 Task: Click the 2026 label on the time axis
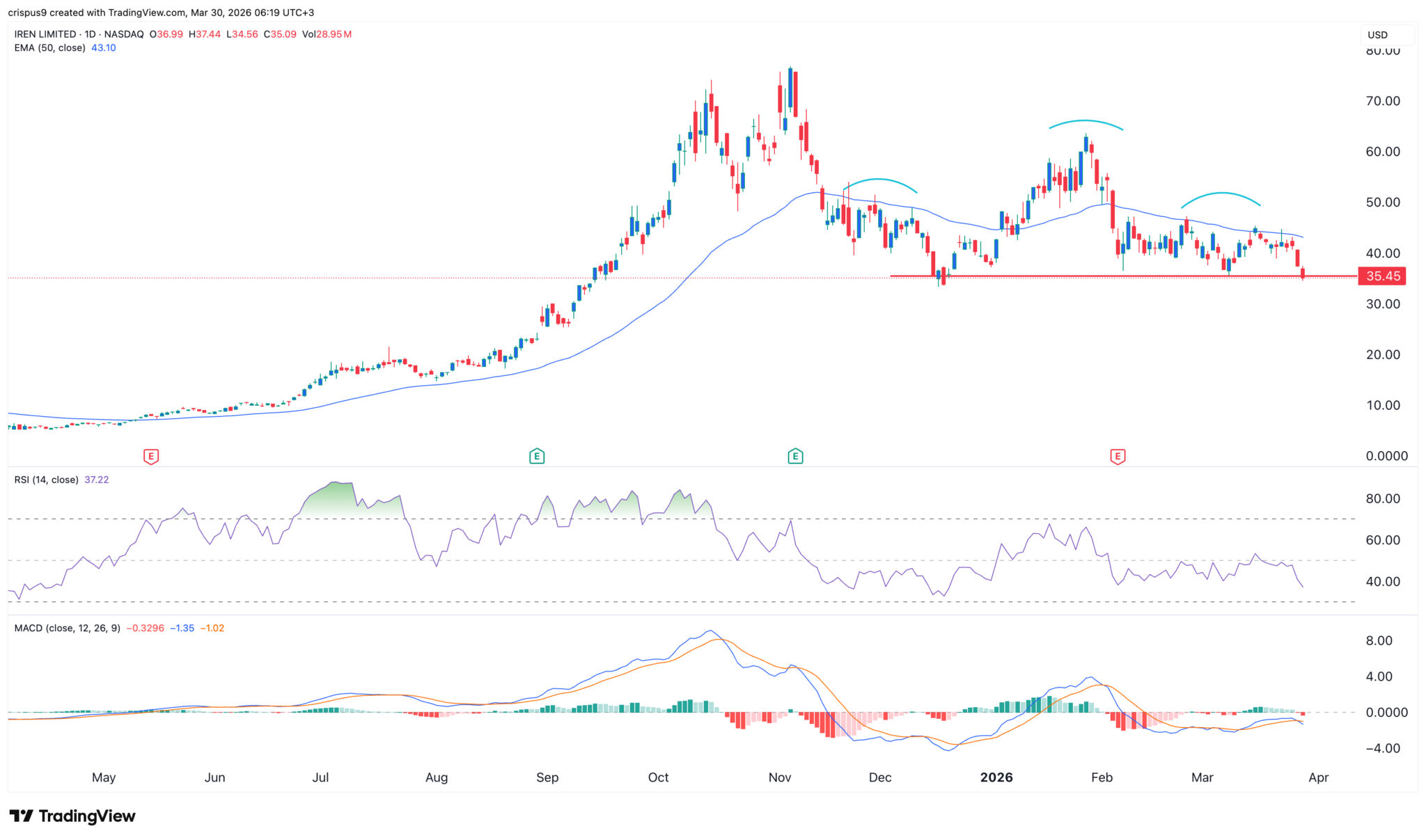[996, 777]
